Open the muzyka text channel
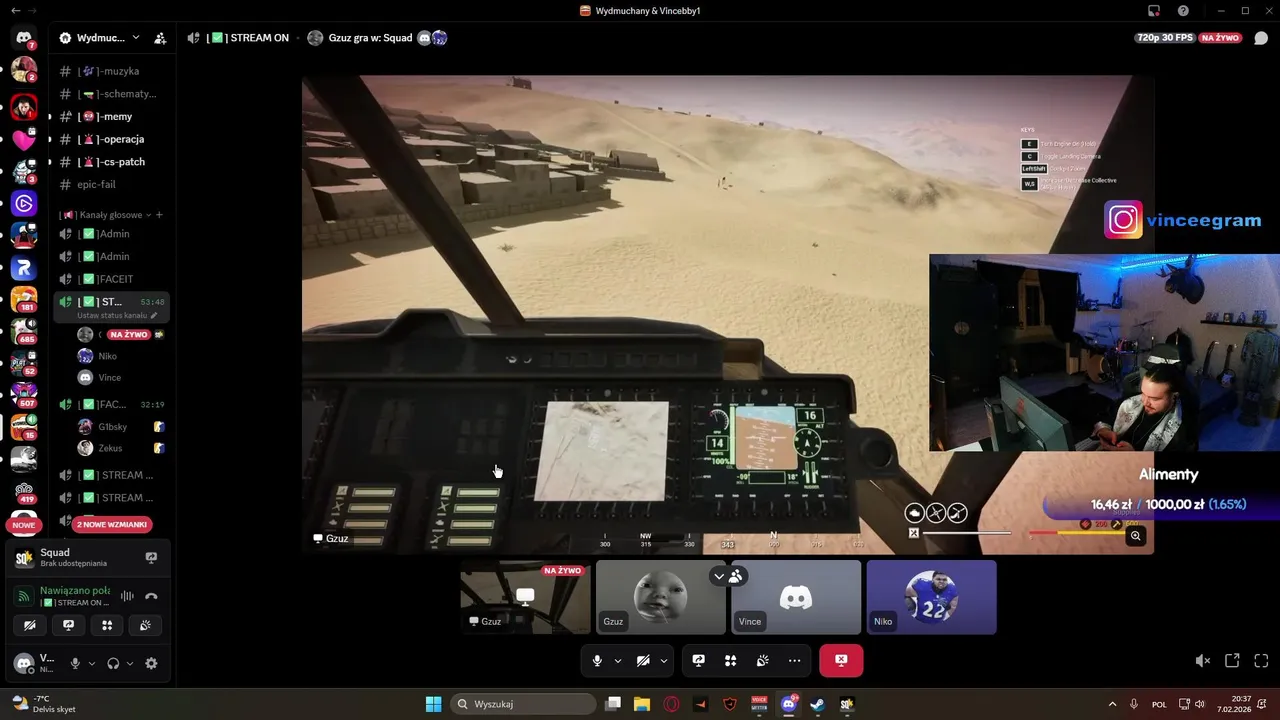The width and height of the screenshot is (1280, 720). 111,71
